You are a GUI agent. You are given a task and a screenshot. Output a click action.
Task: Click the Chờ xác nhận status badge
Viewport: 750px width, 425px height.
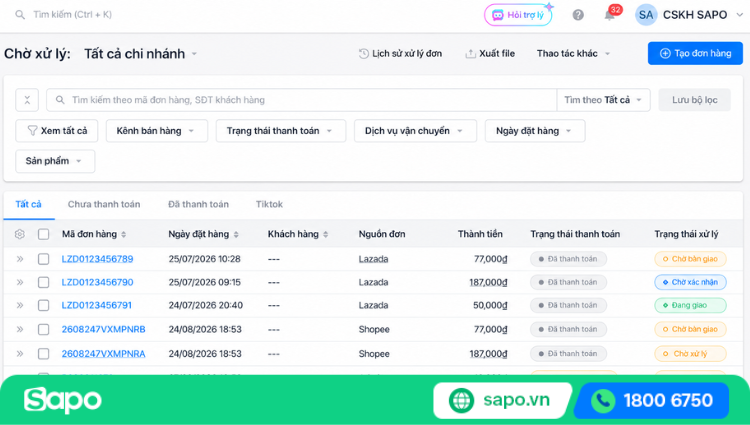[690, 282]
